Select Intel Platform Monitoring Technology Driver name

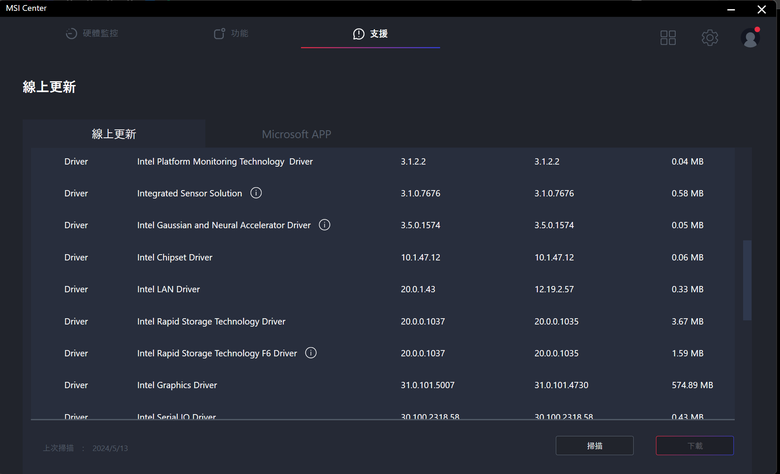pyautogui.click(x=225, y=162)
